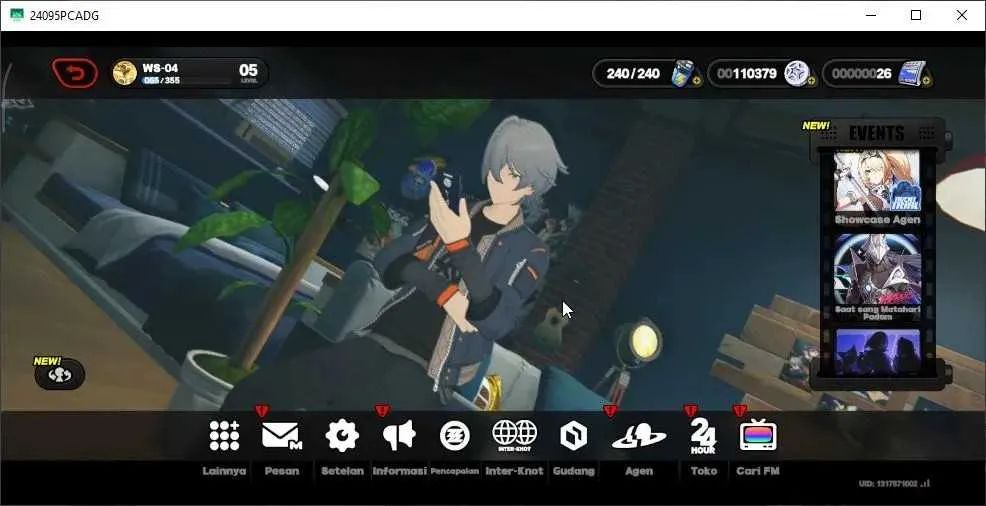986x506 pixels.
Task: Open the Pesan mail icon
Action: pyautogui.click(x=282, y=435)
